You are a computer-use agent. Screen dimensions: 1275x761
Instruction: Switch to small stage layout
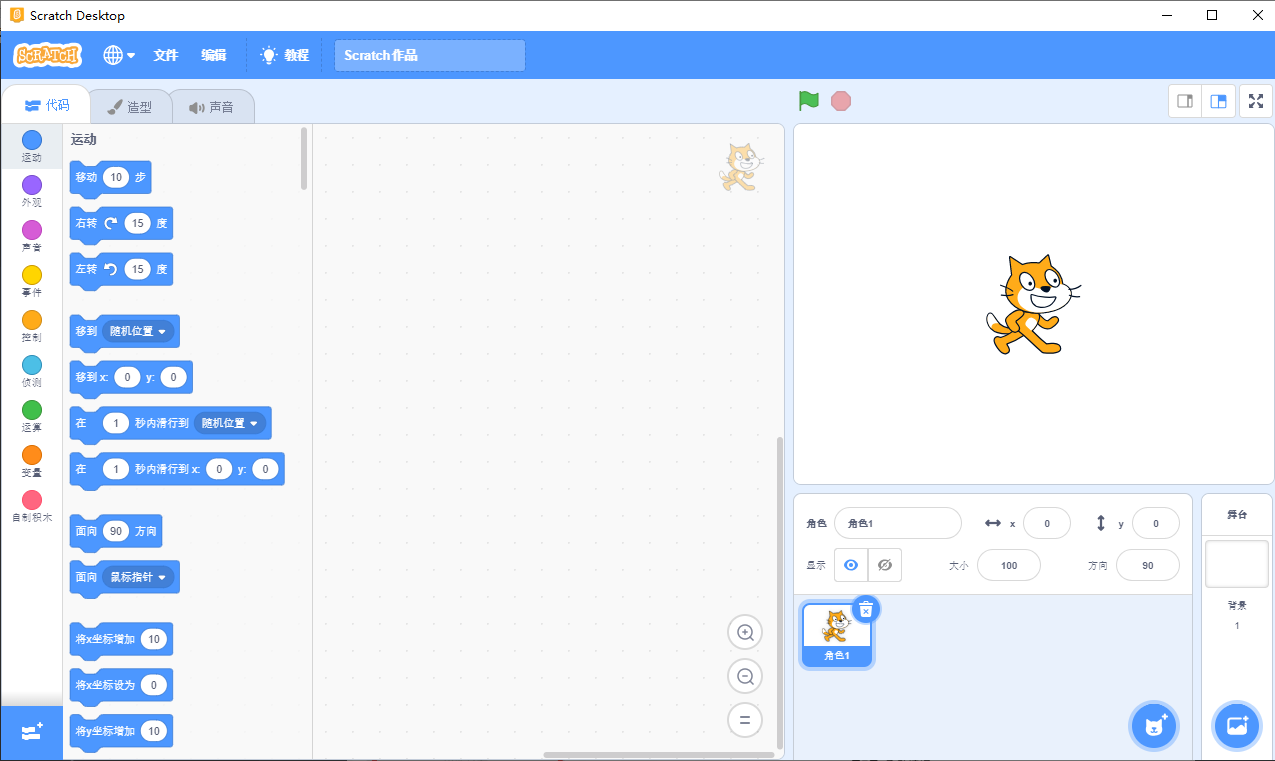1185,101
